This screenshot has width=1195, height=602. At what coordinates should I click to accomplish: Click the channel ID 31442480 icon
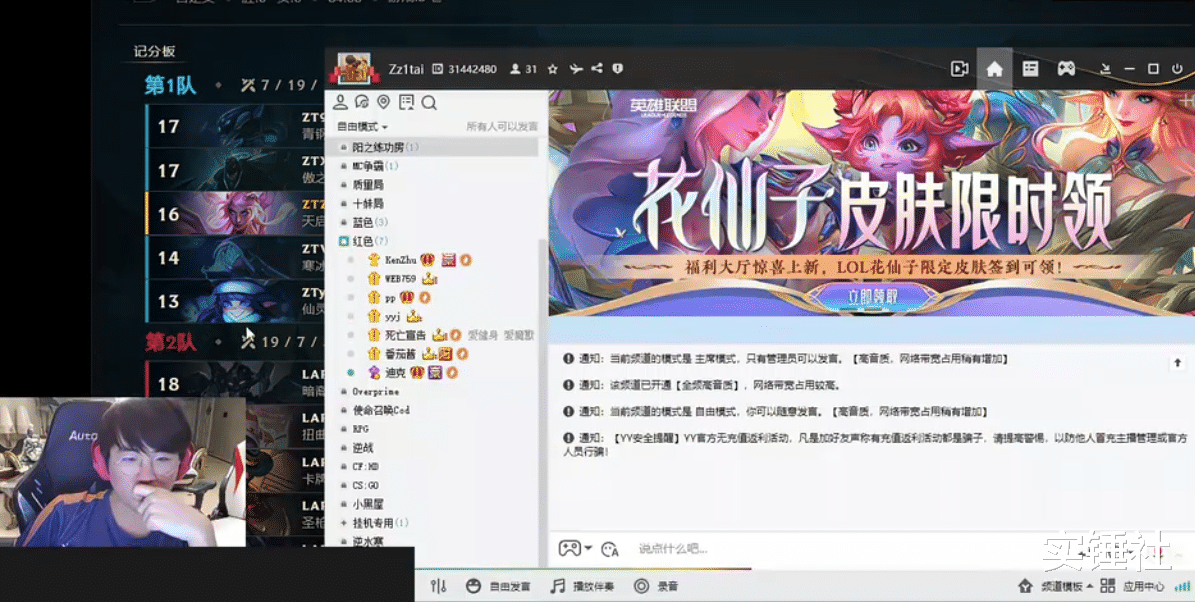[x=437, y=69]
